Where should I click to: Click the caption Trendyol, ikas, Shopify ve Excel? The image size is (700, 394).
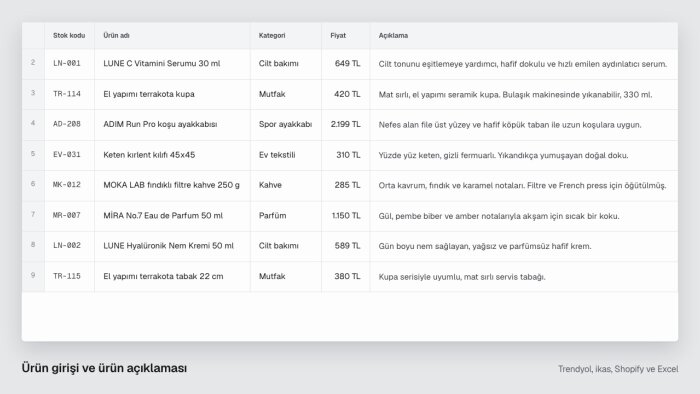(618, 369)
